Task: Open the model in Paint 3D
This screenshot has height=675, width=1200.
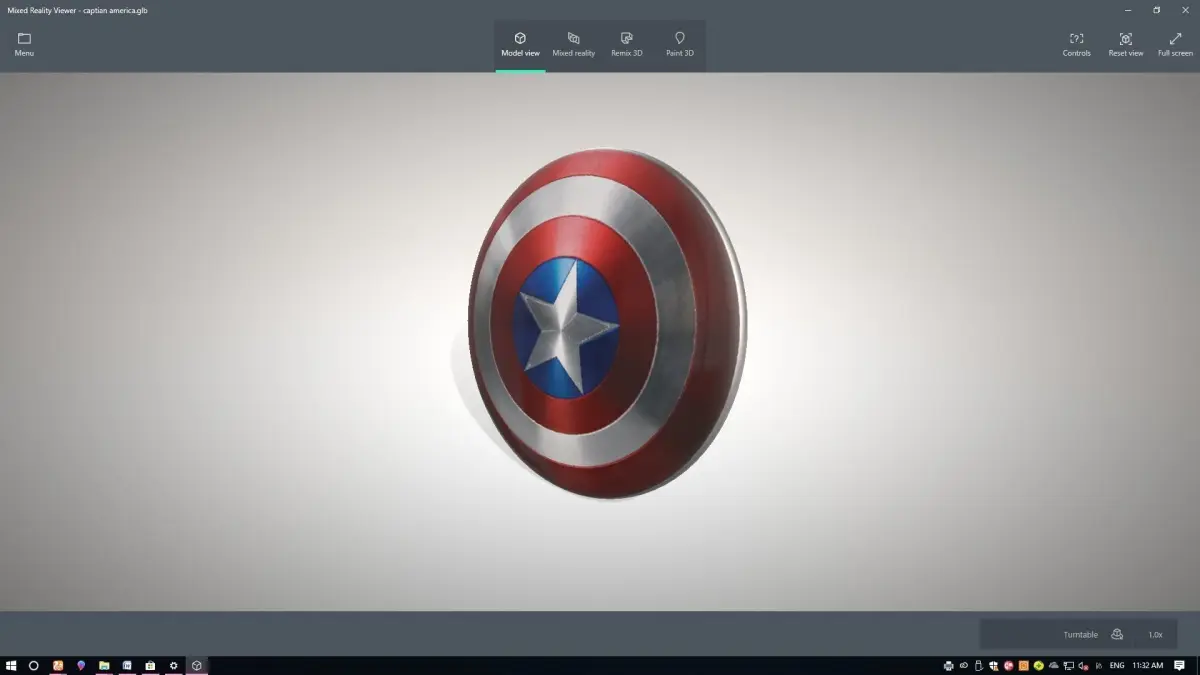Action: click(x=680, y=45)
